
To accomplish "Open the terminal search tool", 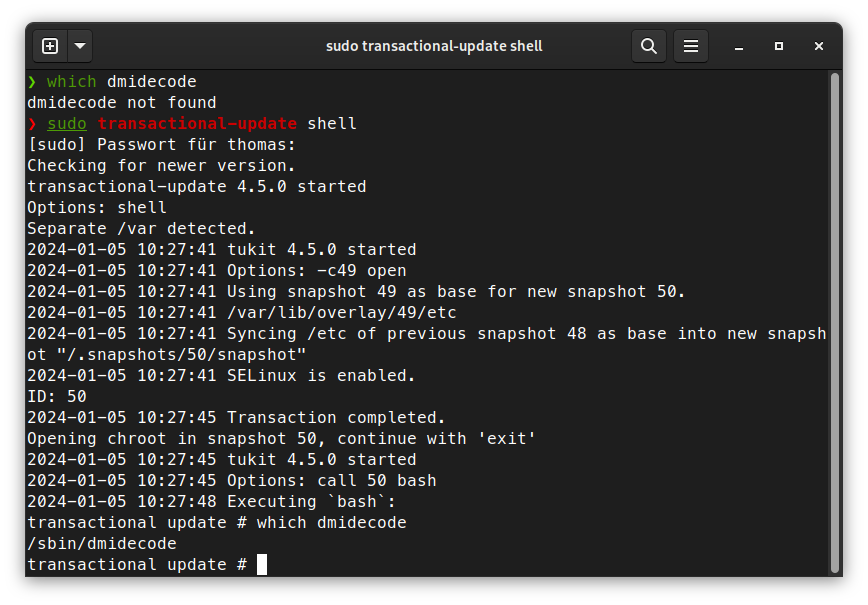I will pyautogui.click(x=649, y=46).
